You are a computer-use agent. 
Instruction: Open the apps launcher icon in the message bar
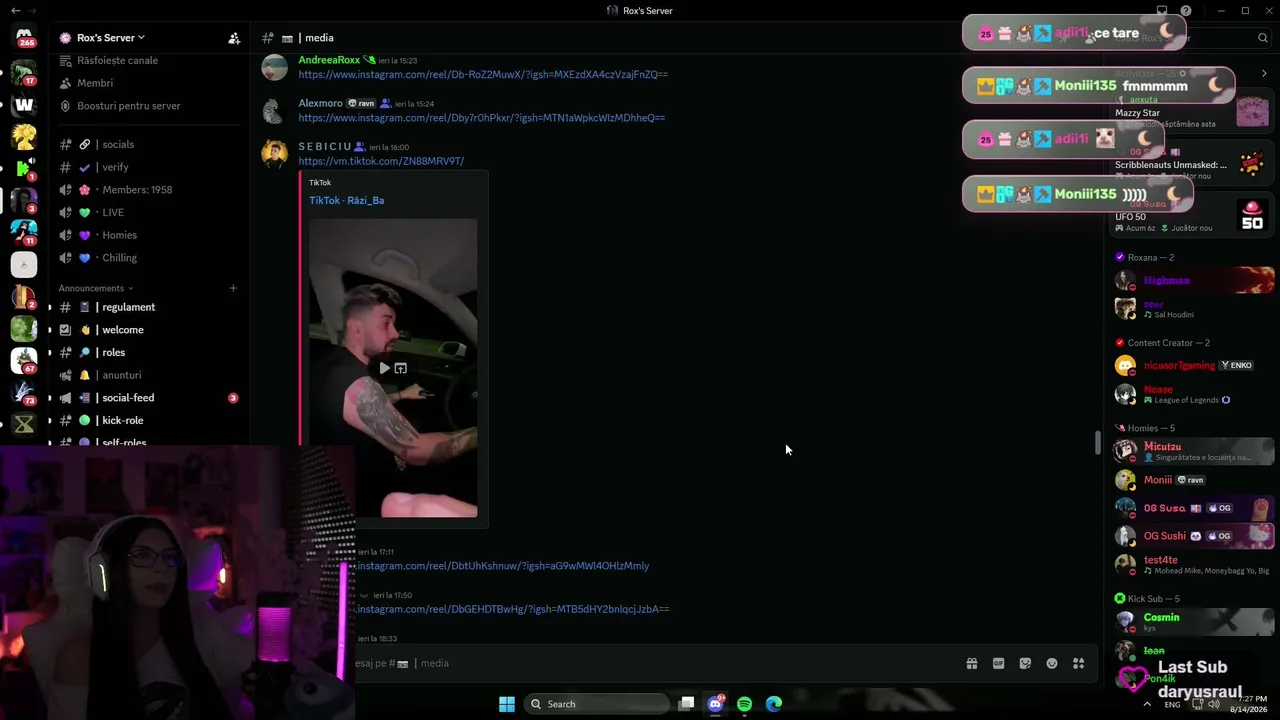[1078, 663]
